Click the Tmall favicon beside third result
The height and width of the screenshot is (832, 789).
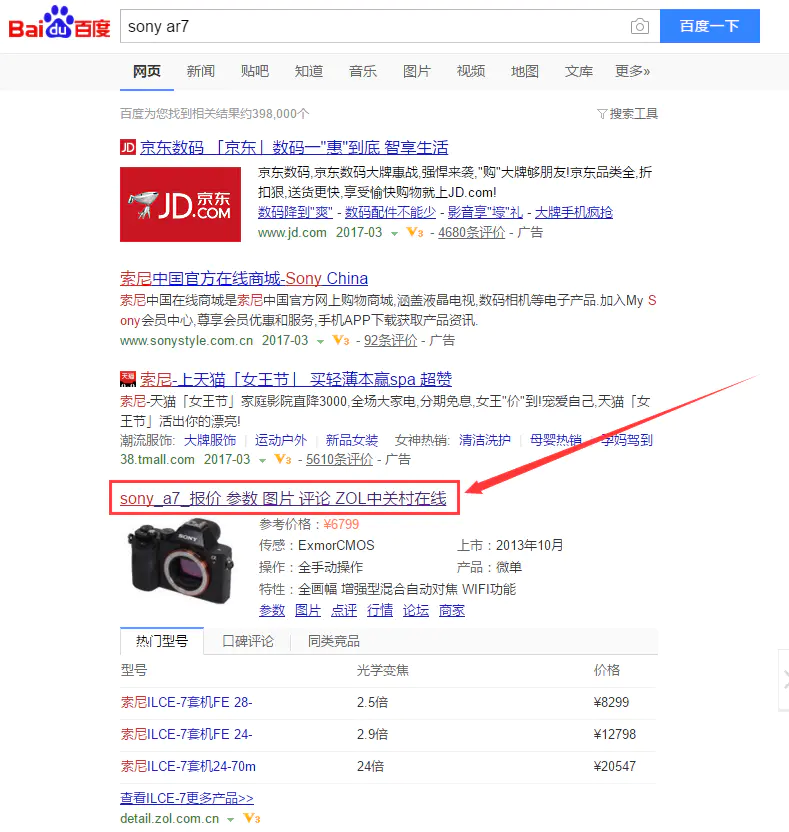[128, 379]
